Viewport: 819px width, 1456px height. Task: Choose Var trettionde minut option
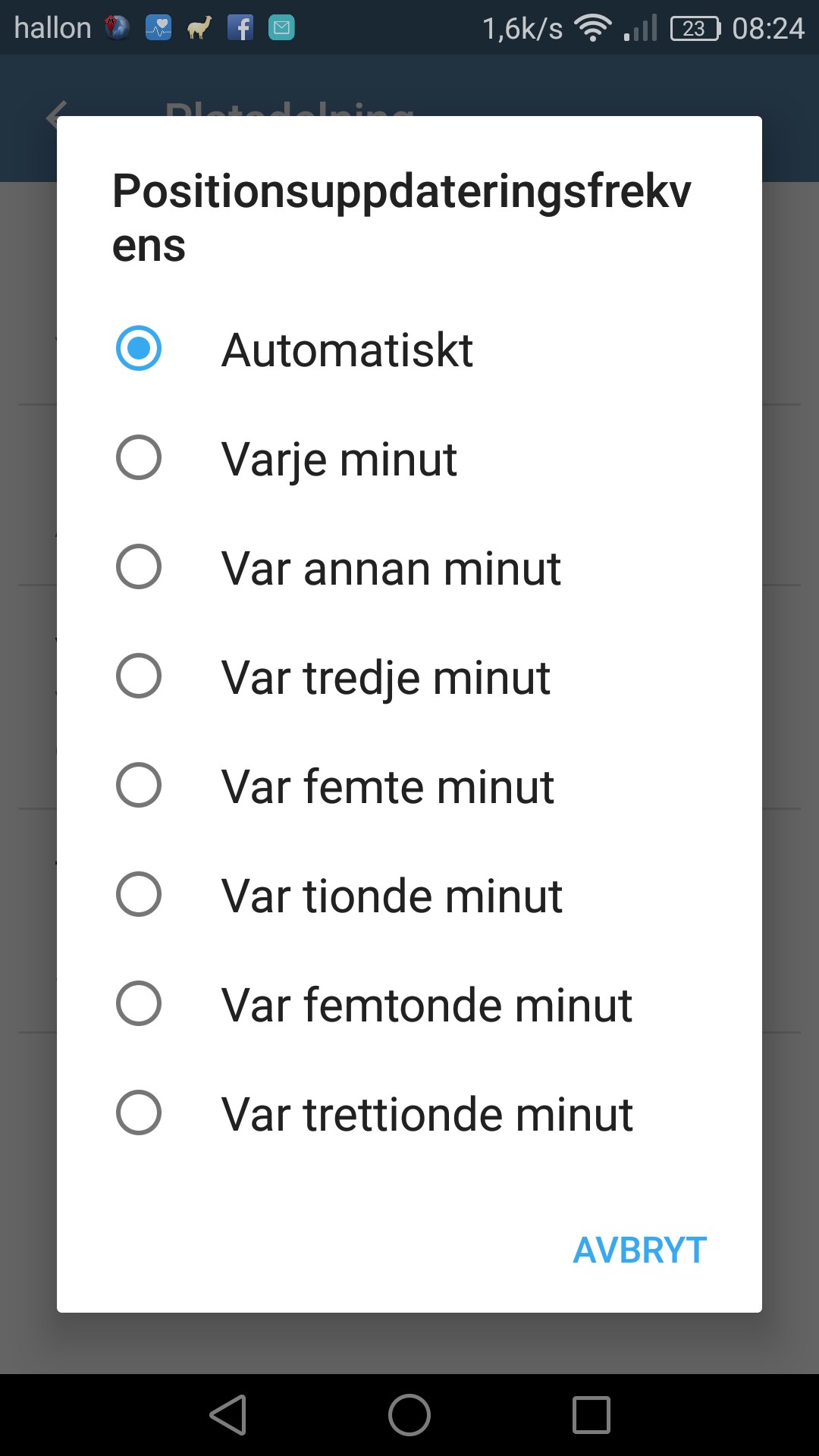pyautogui.click(x=139, y=1113)
